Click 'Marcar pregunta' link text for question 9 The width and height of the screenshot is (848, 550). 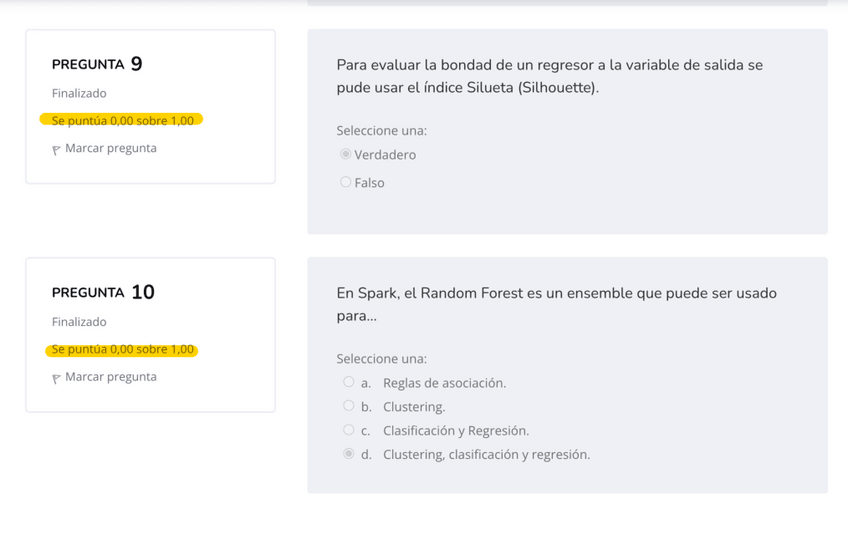tap(110, 148)
